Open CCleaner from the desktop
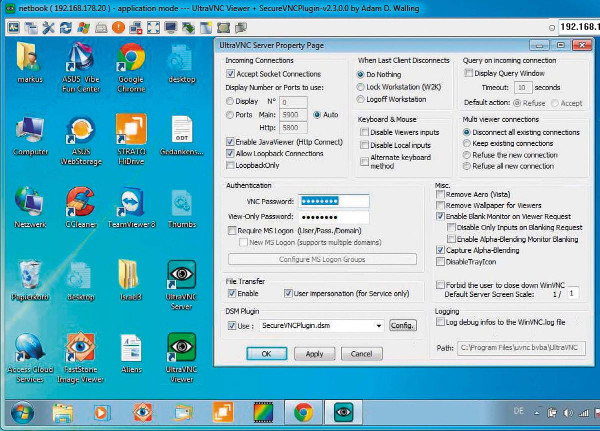600x431 pixels. coord(80,205)
